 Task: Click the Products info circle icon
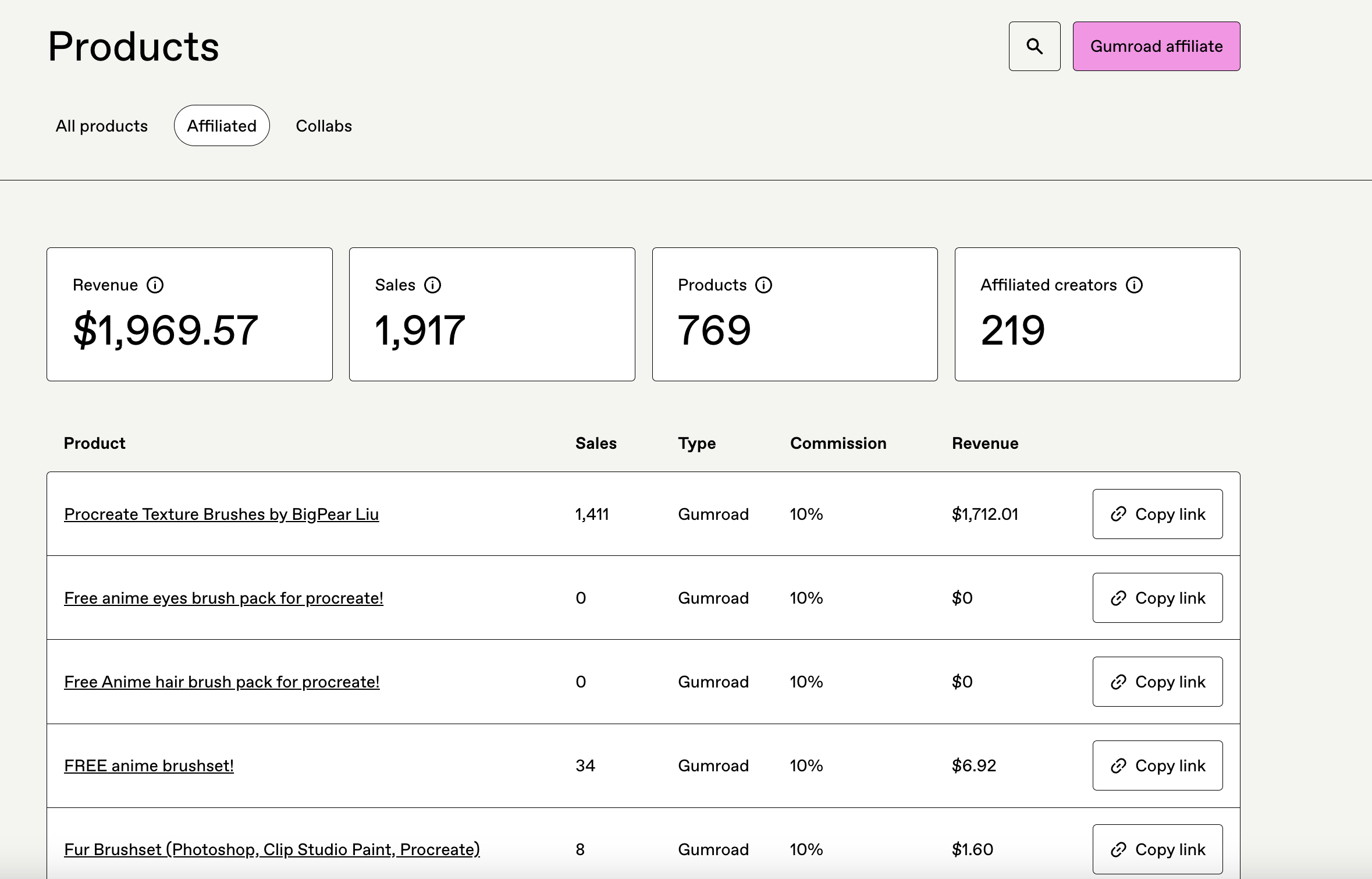763,285
